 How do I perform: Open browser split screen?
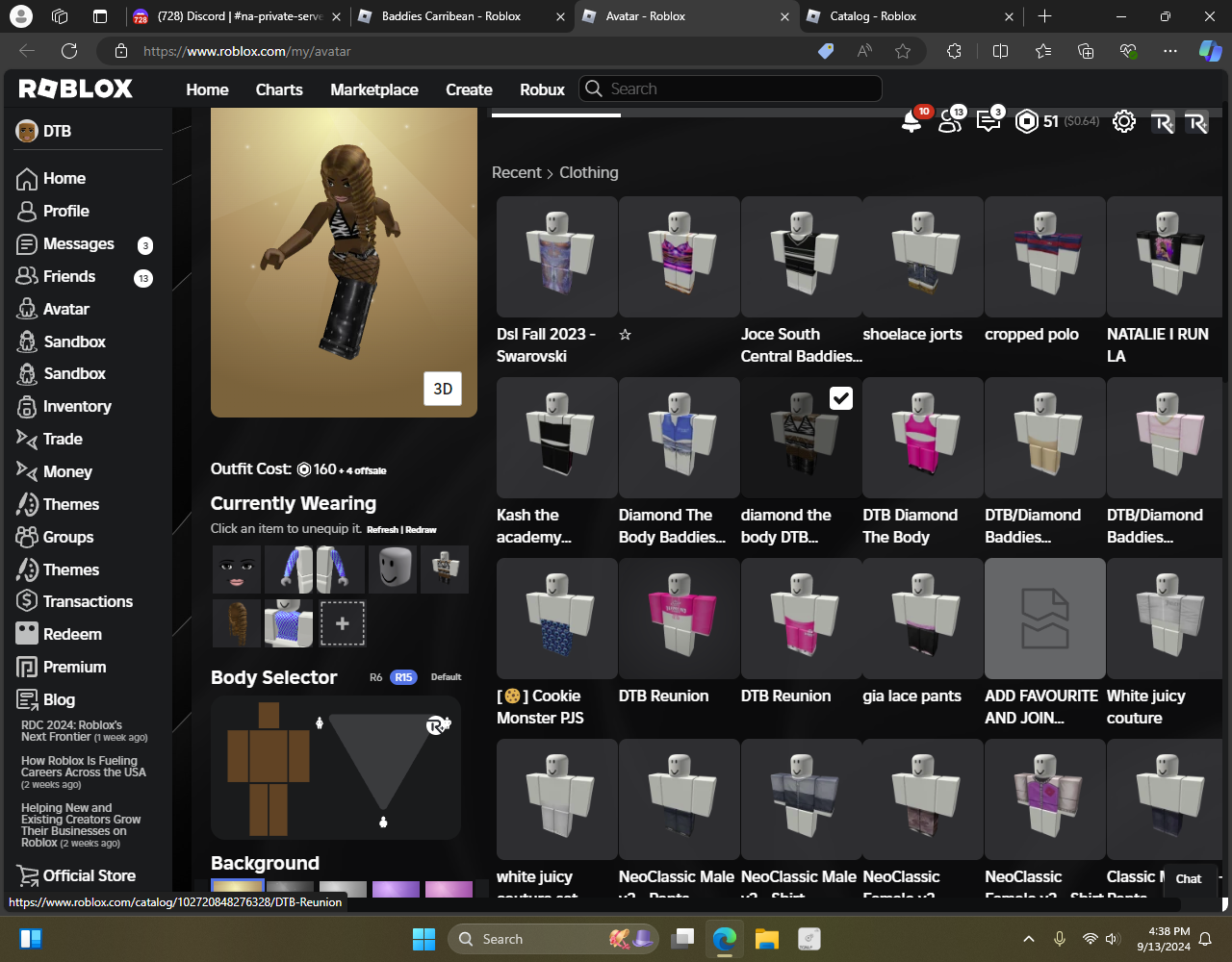pyautogui.click(x=1000, y=51)
